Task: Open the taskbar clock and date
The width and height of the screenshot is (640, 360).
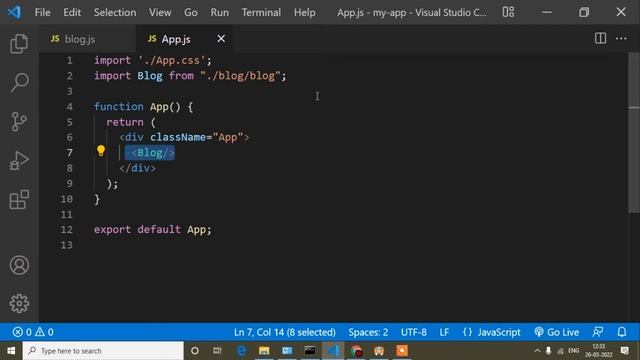Action: tap(598, 351)
